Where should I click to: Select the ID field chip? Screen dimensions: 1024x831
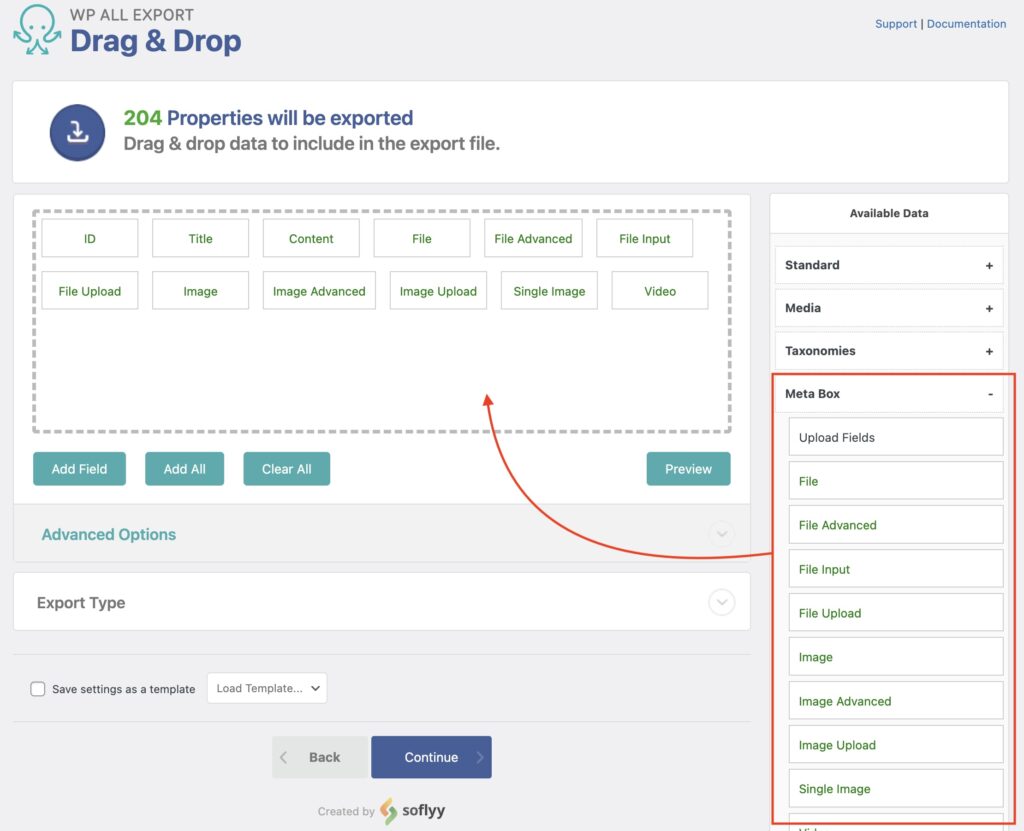[x=89, y=238]
